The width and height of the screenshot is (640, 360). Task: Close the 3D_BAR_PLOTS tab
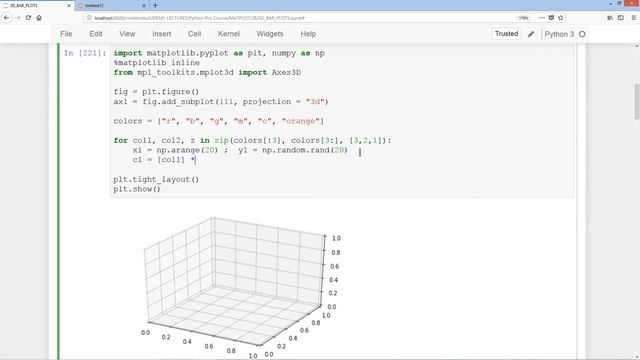(x=69, y=6)
